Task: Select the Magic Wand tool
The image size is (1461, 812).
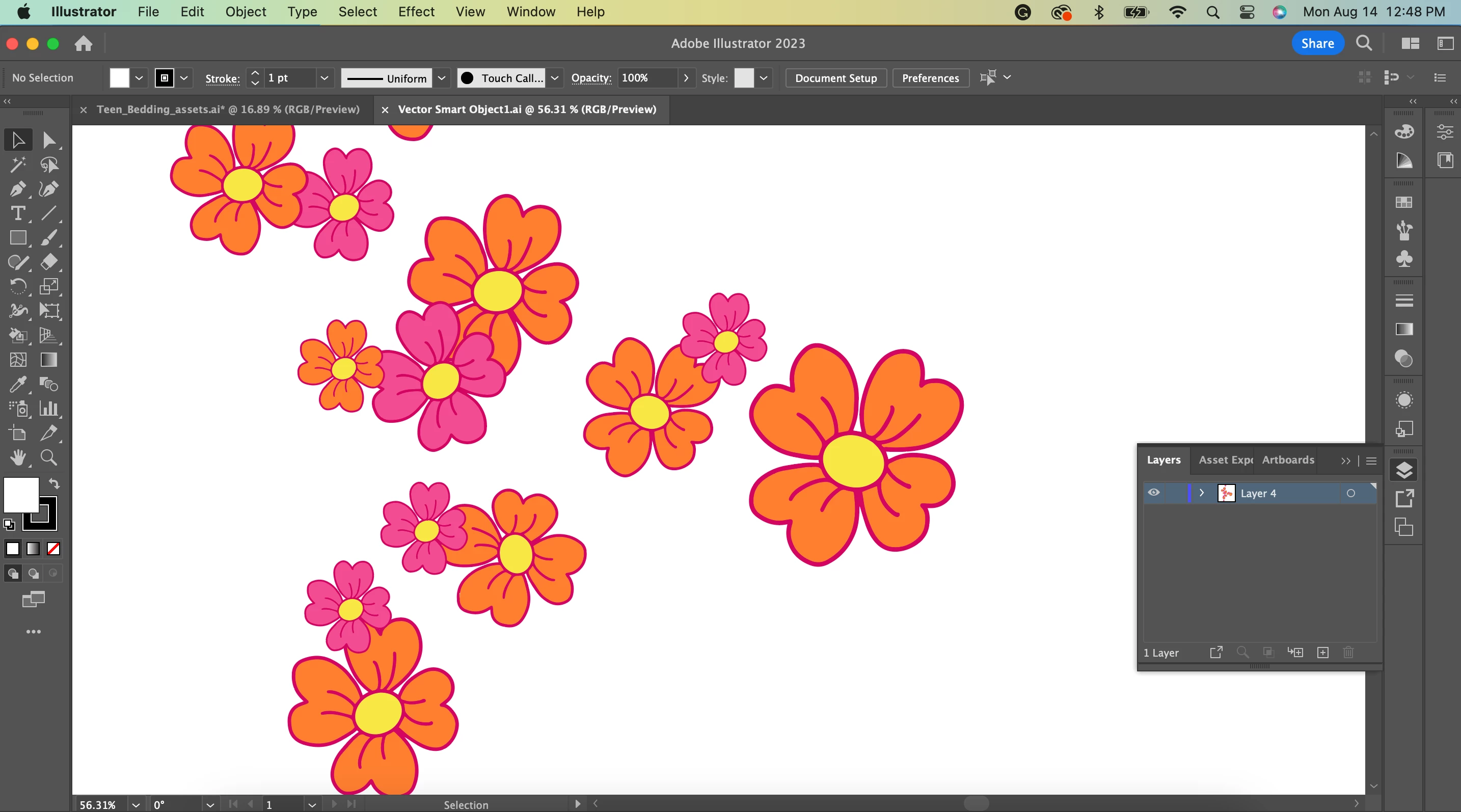Action: [18, 165]
